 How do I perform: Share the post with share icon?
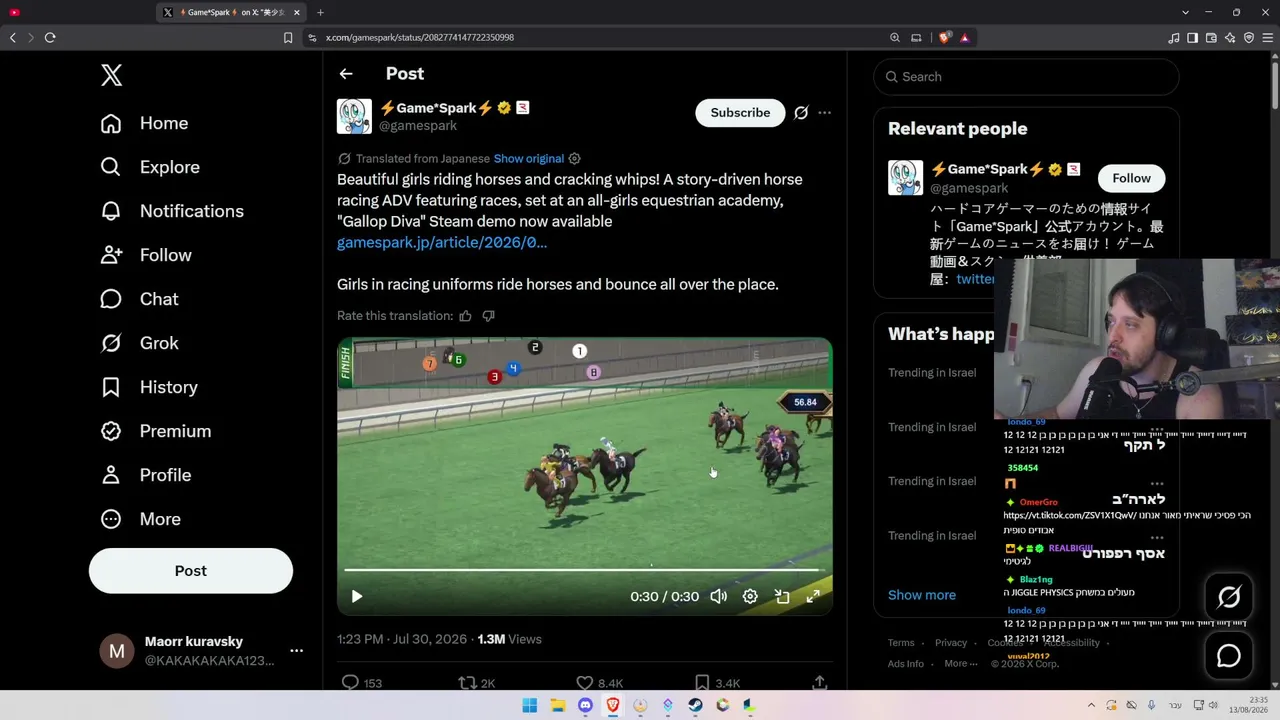click(820, 683)
